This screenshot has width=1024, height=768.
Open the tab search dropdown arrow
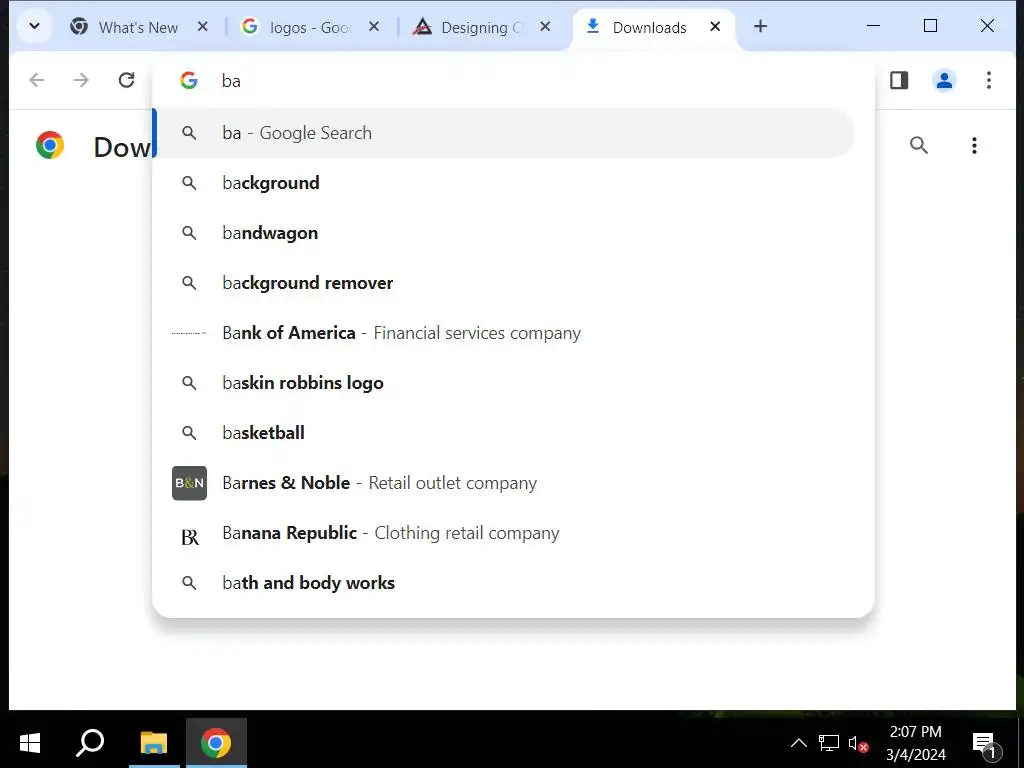[x=34, y=27]
